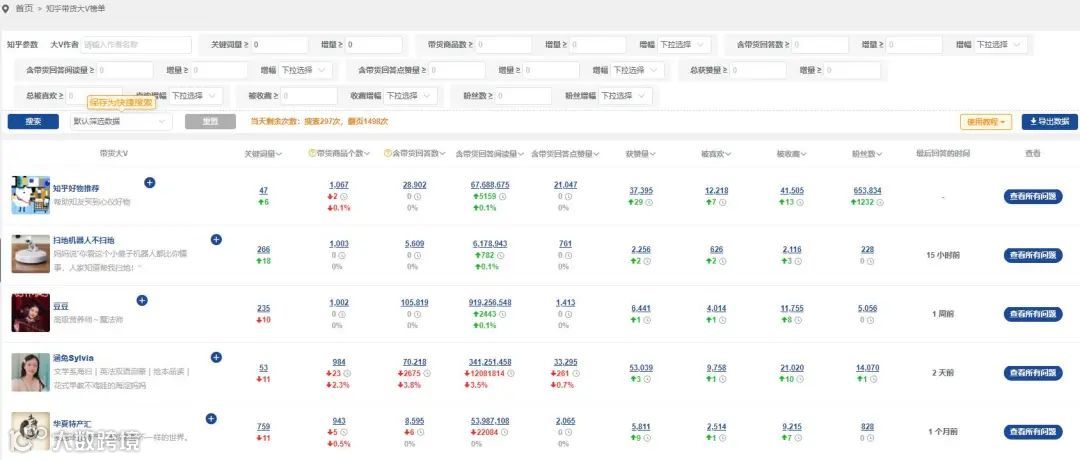
Task: Click the 导出数据 export button
Action: [1050, 122]
